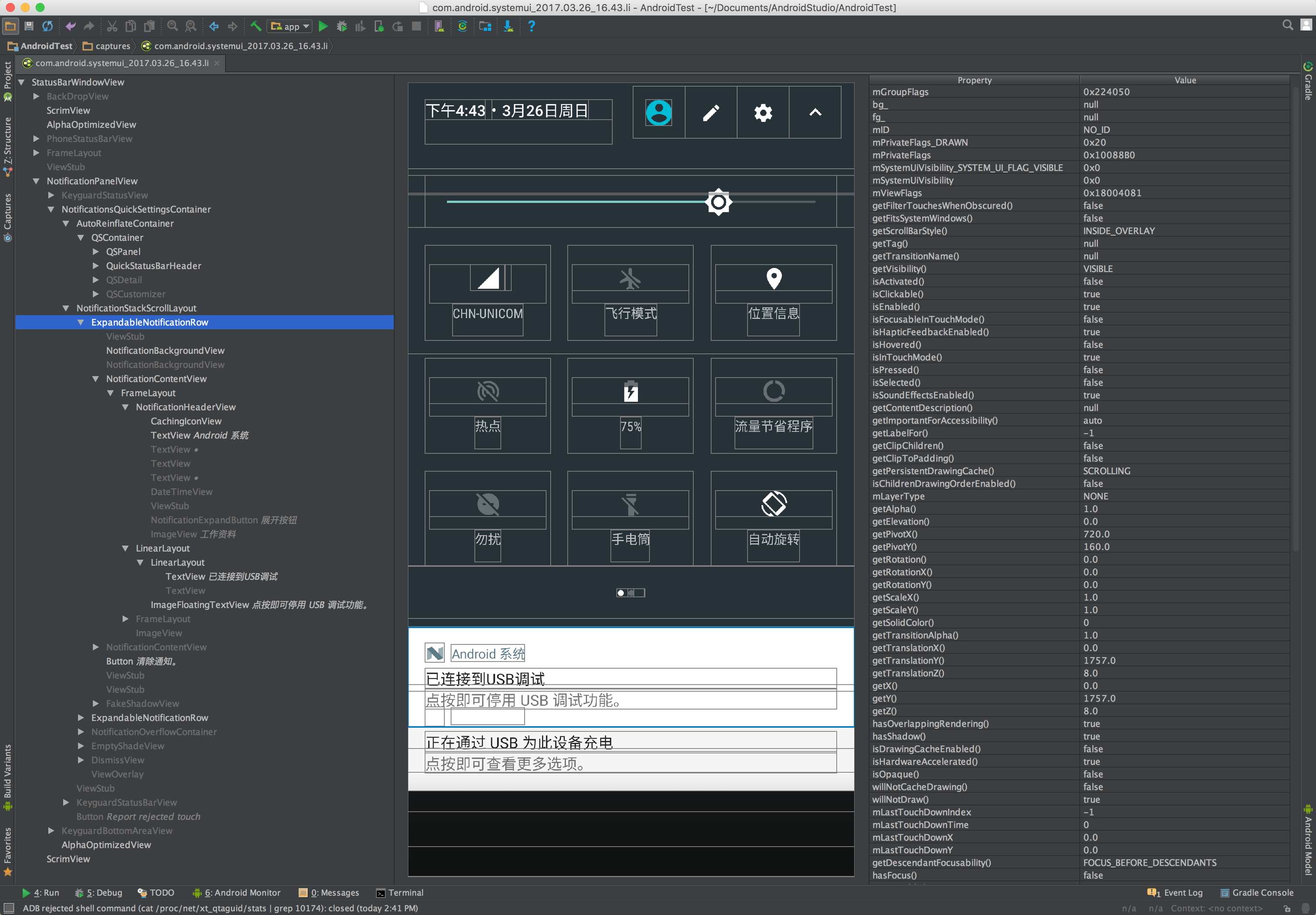Click the Save All floppy icon
This screenshot has width=1316, height=915.
pyautogui.click(x=29, y=27)
